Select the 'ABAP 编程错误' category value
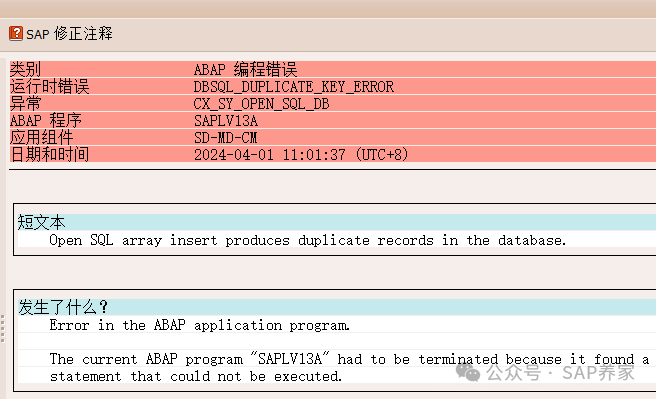Screen dimensions: 656x399 click(x=245, y=69)
